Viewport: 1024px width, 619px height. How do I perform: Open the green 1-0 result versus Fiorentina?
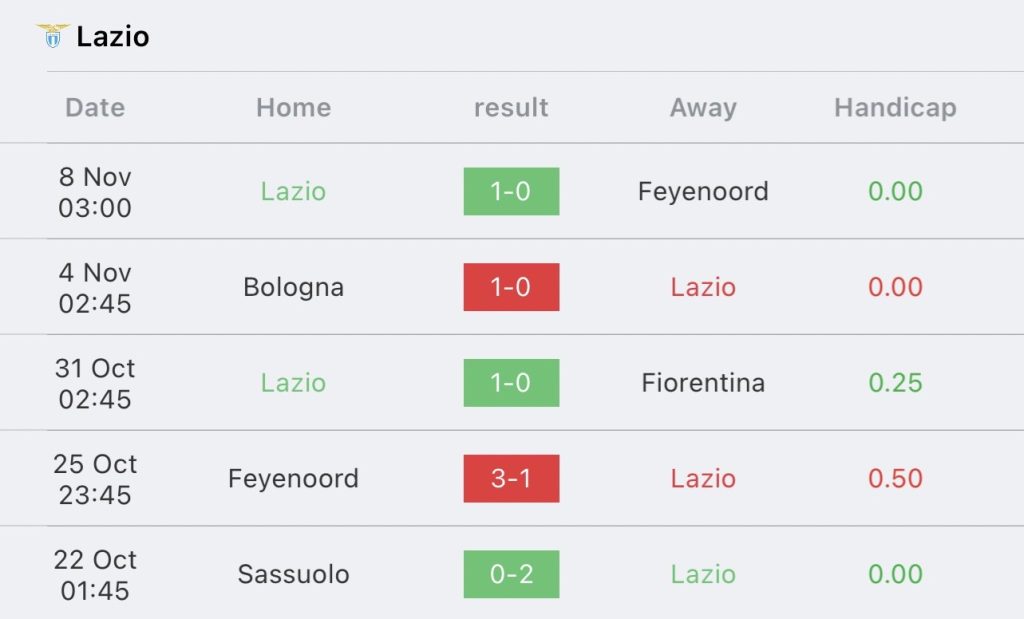[x=511, y=383]
